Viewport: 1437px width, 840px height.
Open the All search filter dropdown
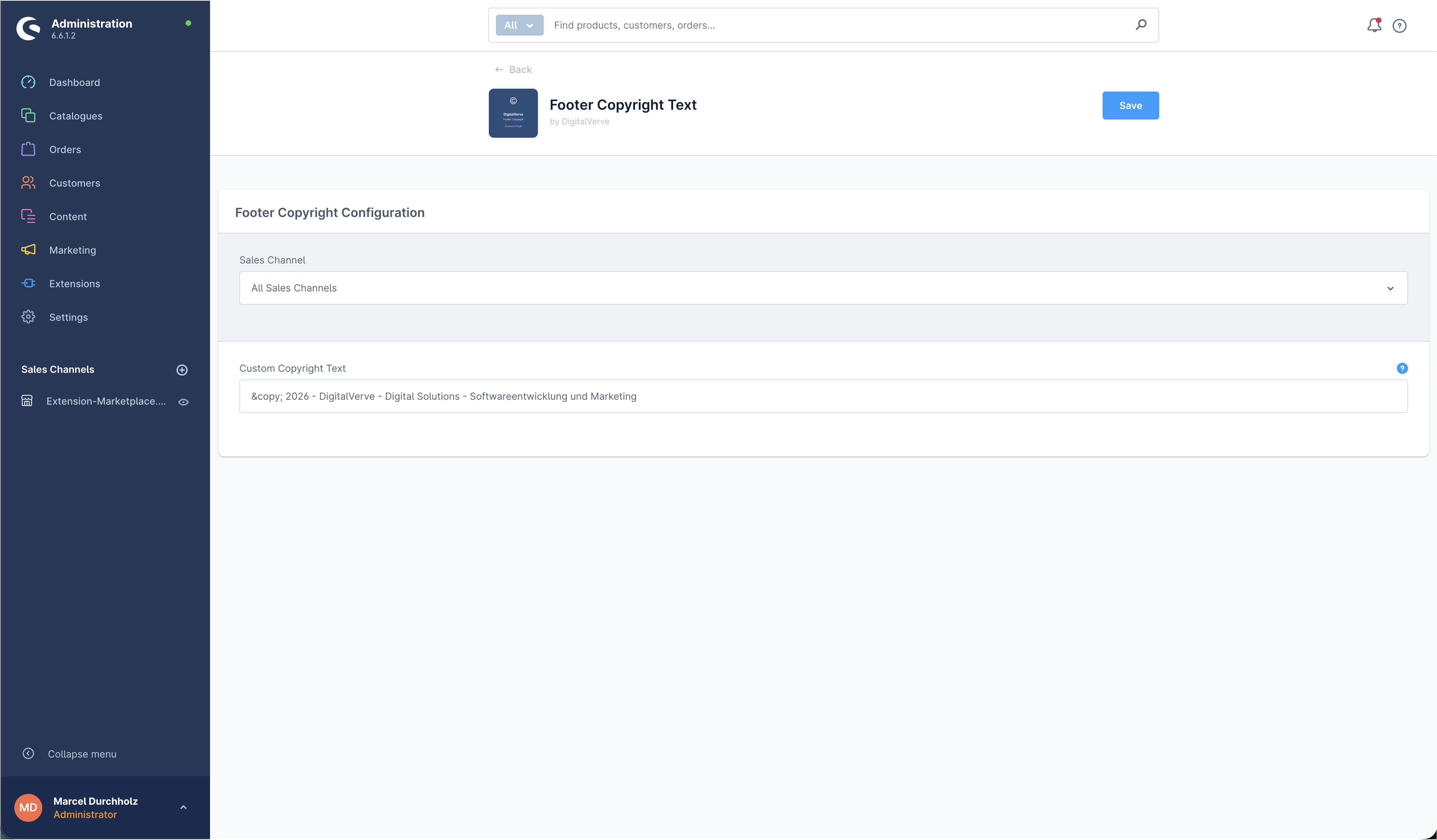point(519,25)
